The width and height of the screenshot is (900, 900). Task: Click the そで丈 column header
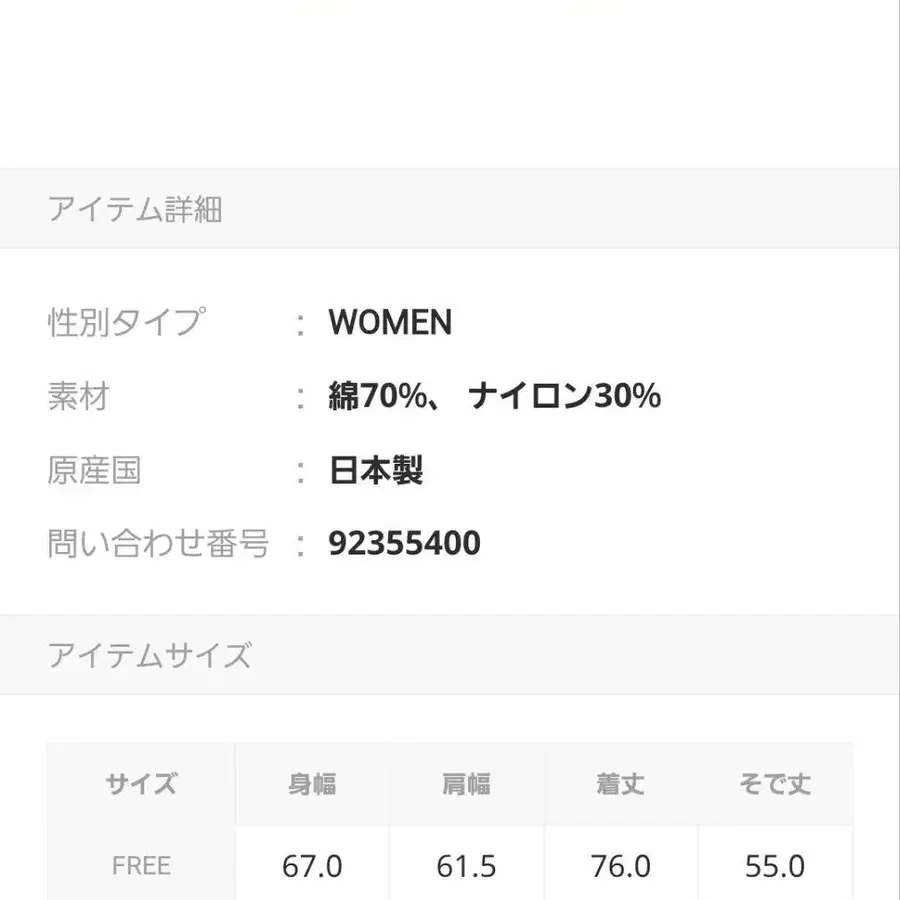(775, 784)
